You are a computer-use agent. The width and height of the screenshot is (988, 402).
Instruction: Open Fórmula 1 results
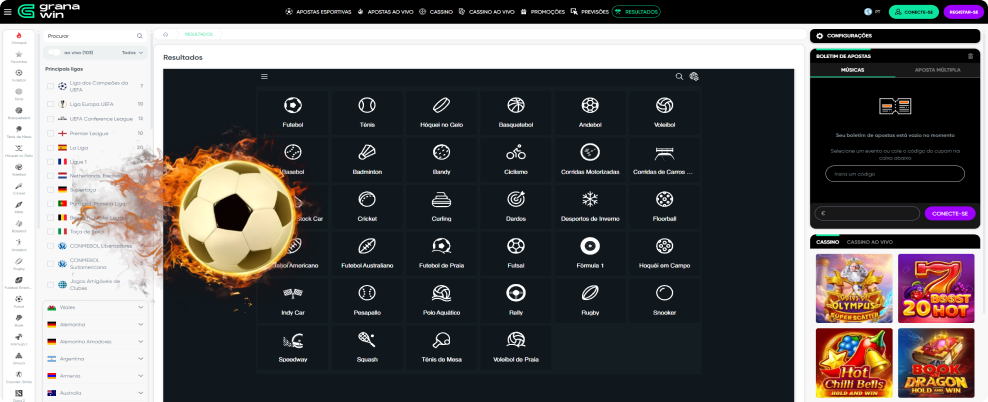tap(590, 246)
